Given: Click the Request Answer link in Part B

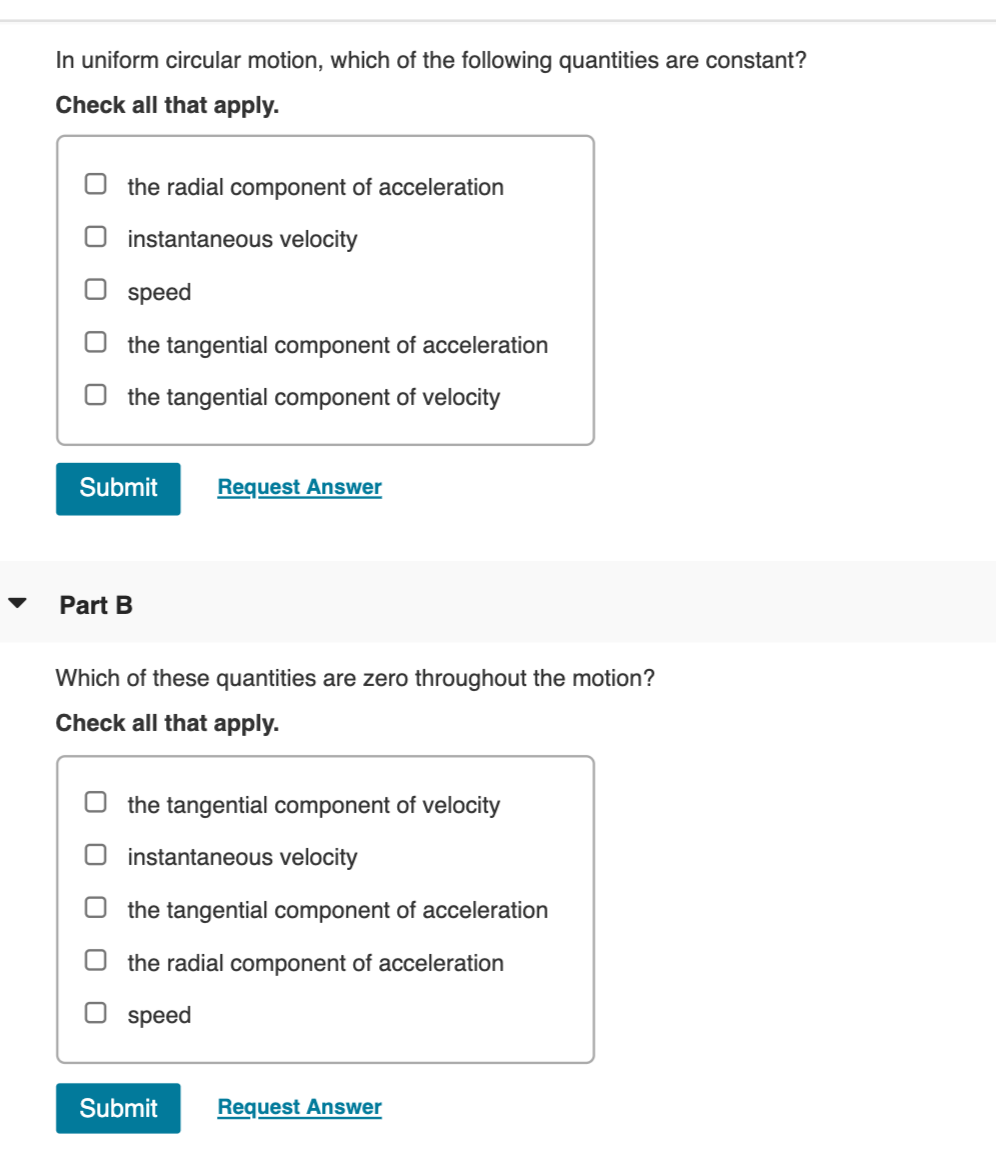Looking at the screenshot, I should point(299,1108).
